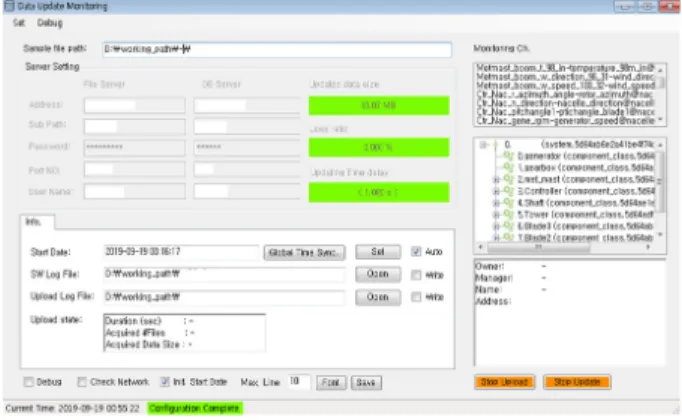The width and height of the screenshot is (682, 420).
Task: Click the Monitoring Ch. list scroll-down arrow
Action: pyautogui.click(x=661, y=120)
